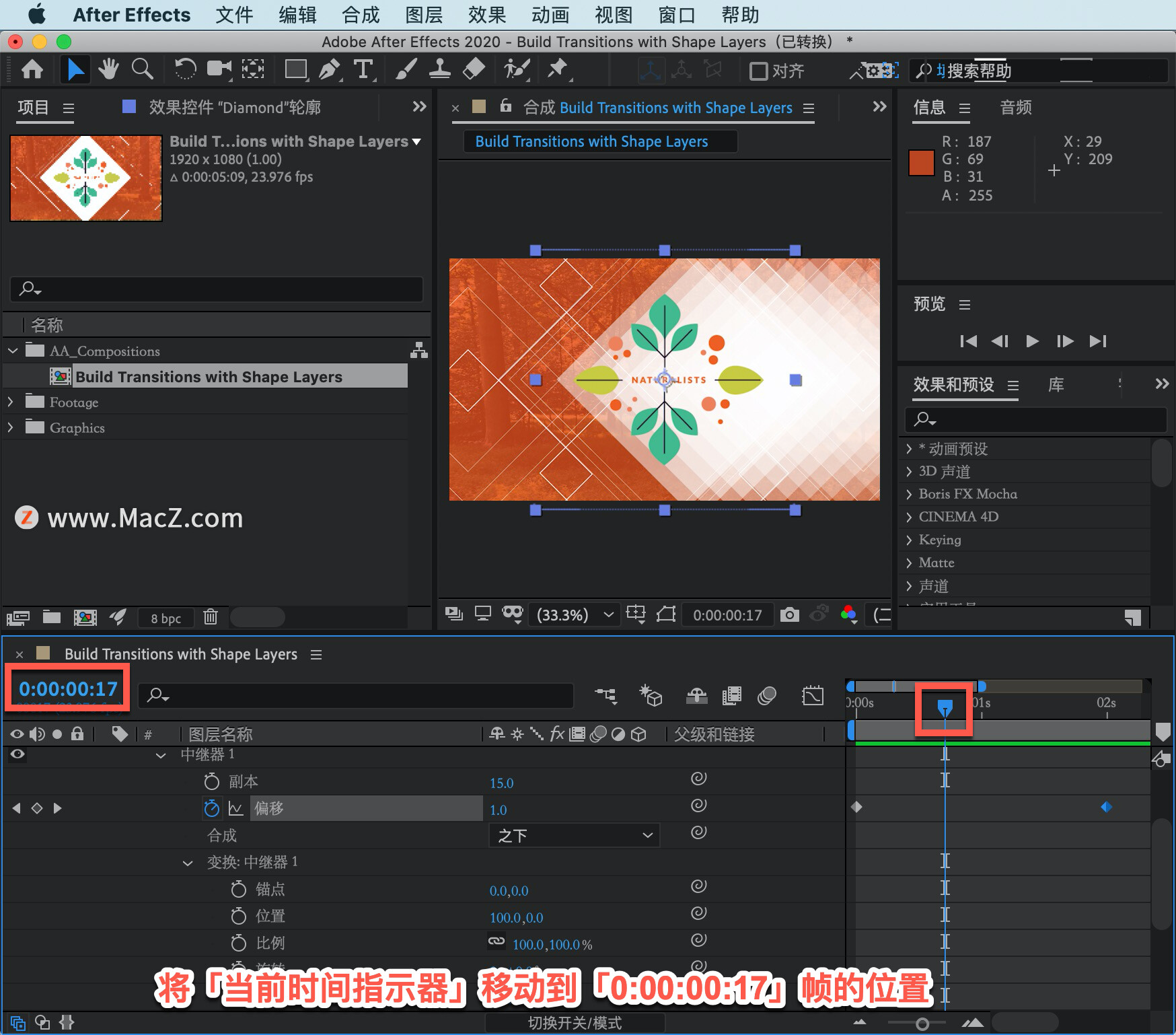Hide the 中继器 1 eye visibility
Viewport: 1176px width, 1035px height.
click(x=17, y=754)
